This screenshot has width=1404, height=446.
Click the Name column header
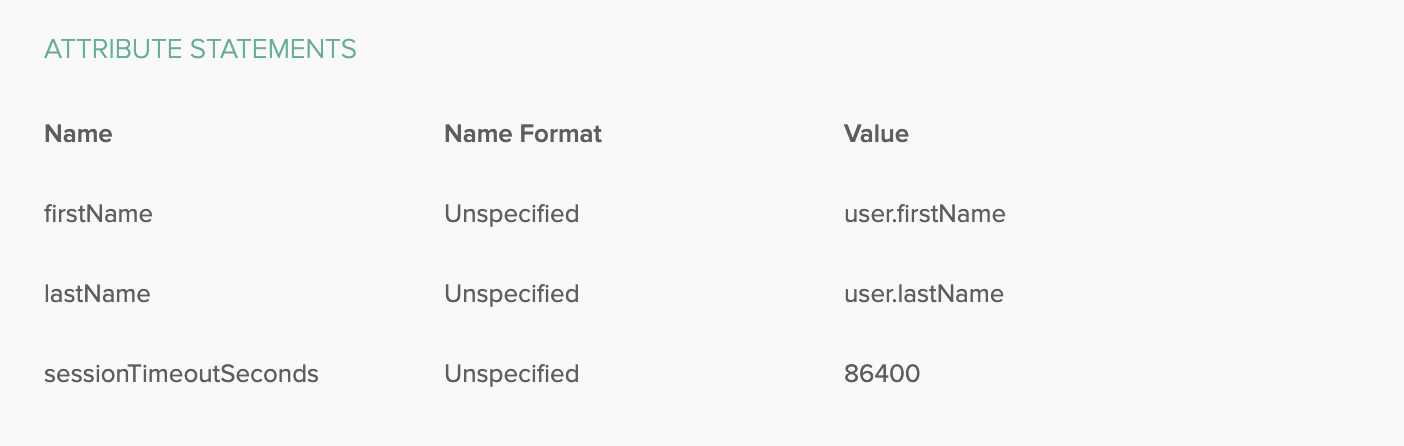pos(78,134)
